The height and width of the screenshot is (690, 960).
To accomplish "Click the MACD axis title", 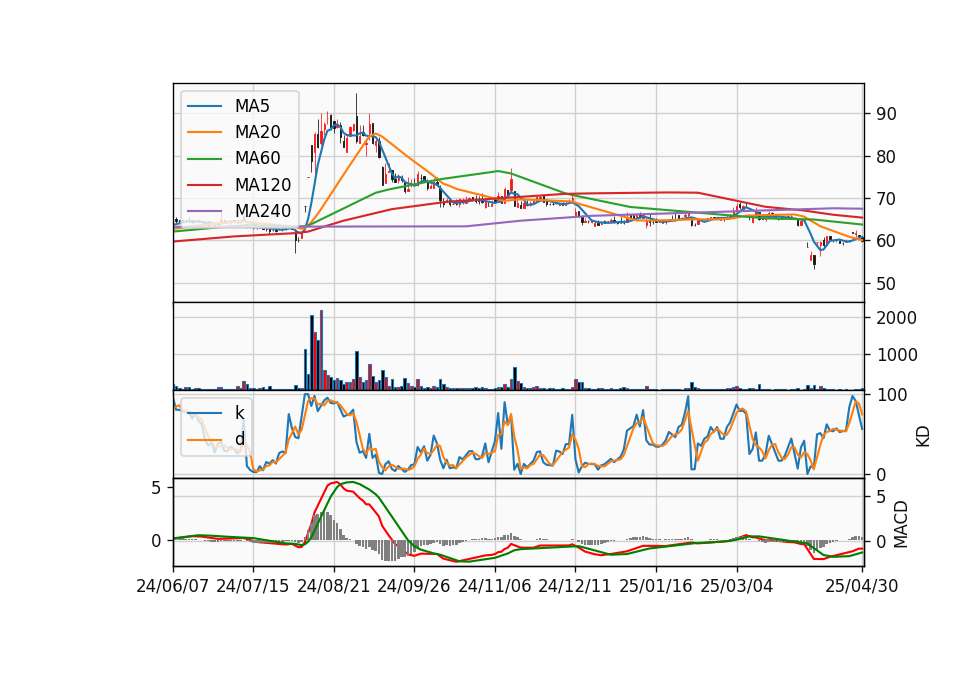I will click(x=900, y=525).
